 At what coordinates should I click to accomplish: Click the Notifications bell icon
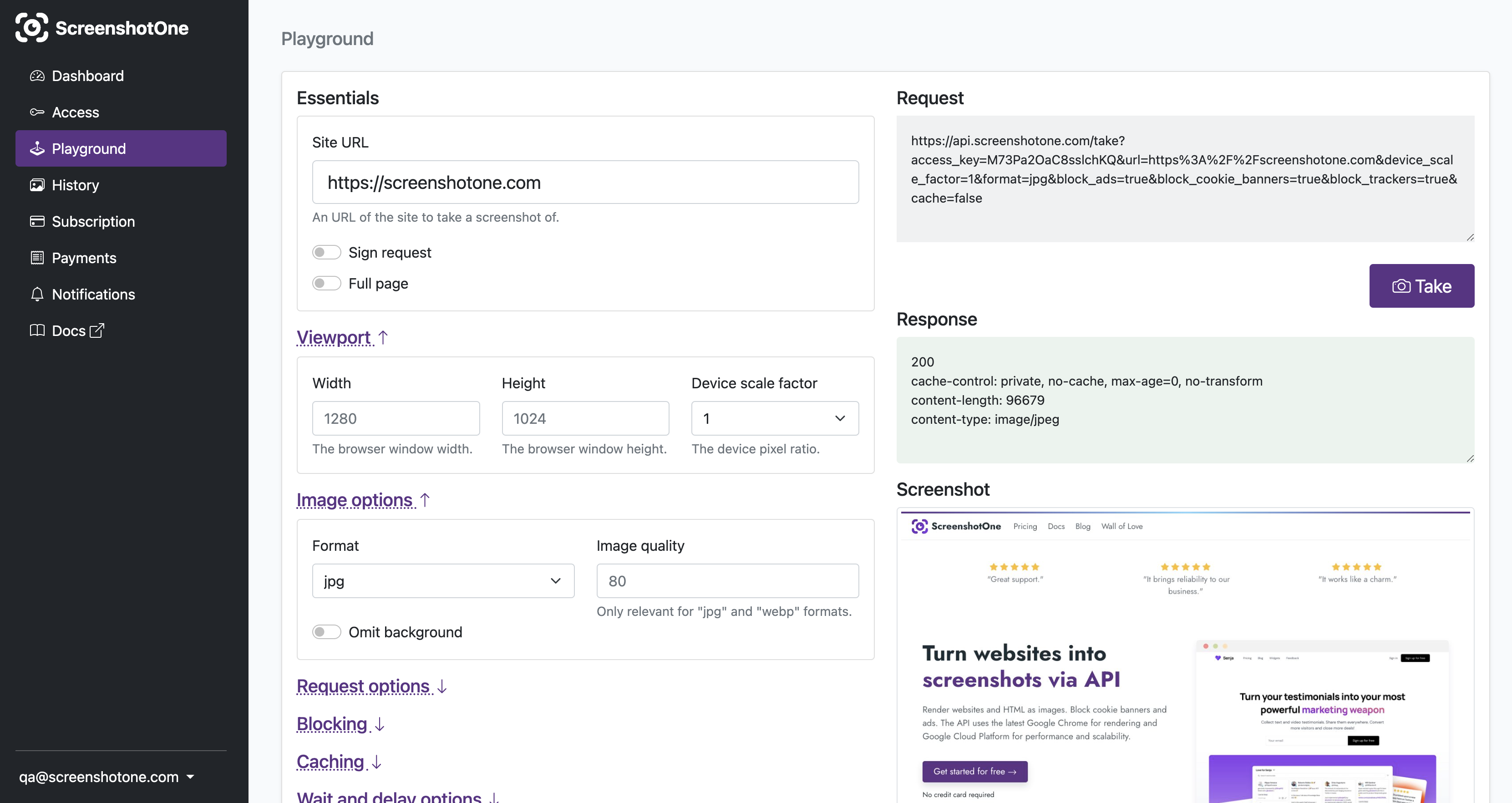[x=37, y=294]
